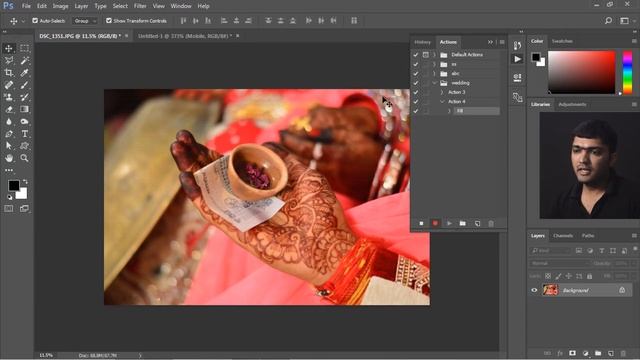640x360 pixels.
Task: Select the Horizontal Type tool
Action: coord(24,134)
